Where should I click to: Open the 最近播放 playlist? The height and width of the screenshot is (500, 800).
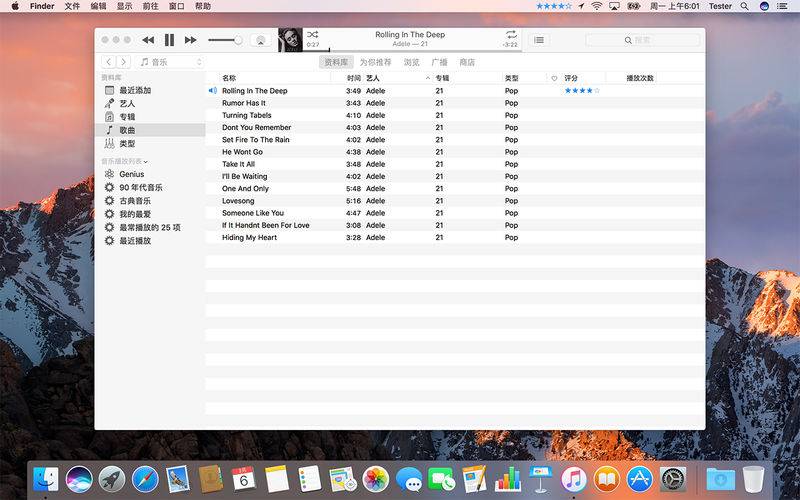pos(150,240)
